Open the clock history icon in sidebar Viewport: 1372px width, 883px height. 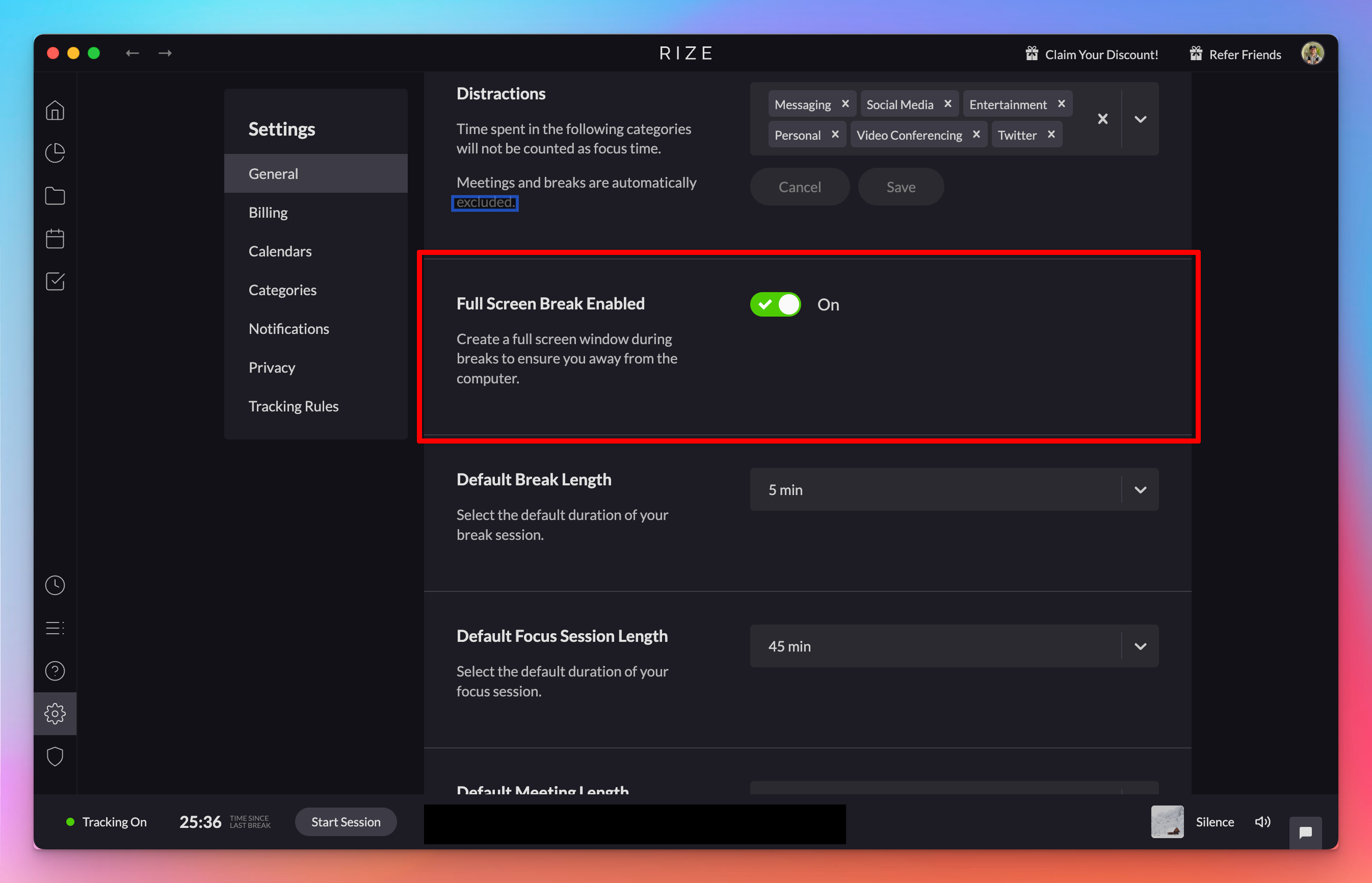55,585
